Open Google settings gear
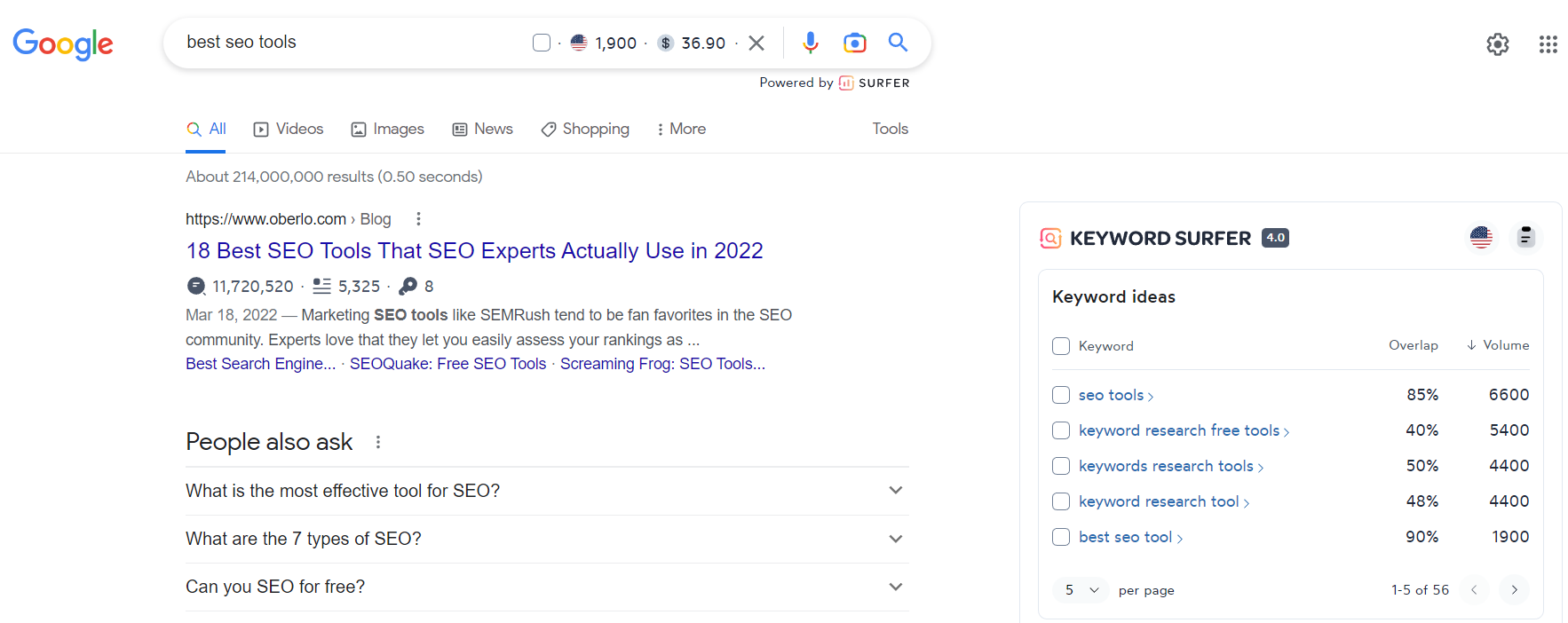Screen dimensions: 1568x623 (x=1498, y=44)
